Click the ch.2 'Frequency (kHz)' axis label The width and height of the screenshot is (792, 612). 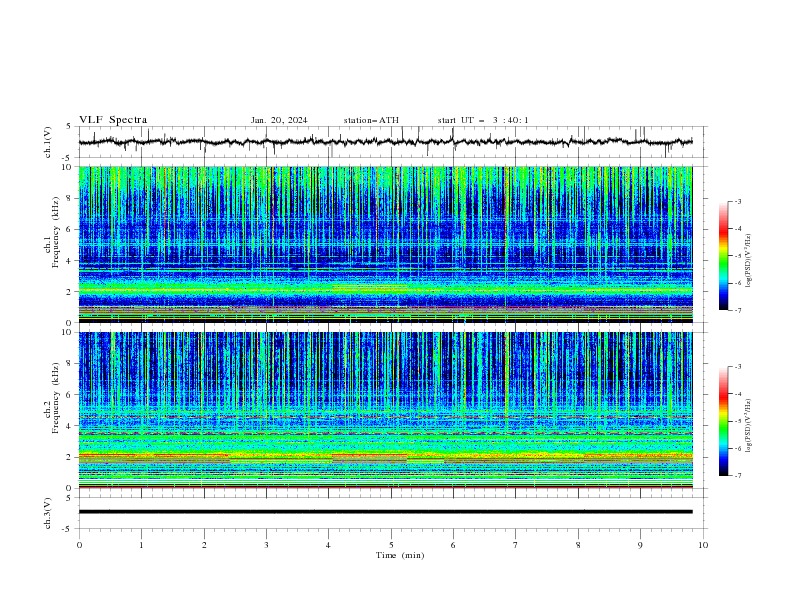[56, 397]
